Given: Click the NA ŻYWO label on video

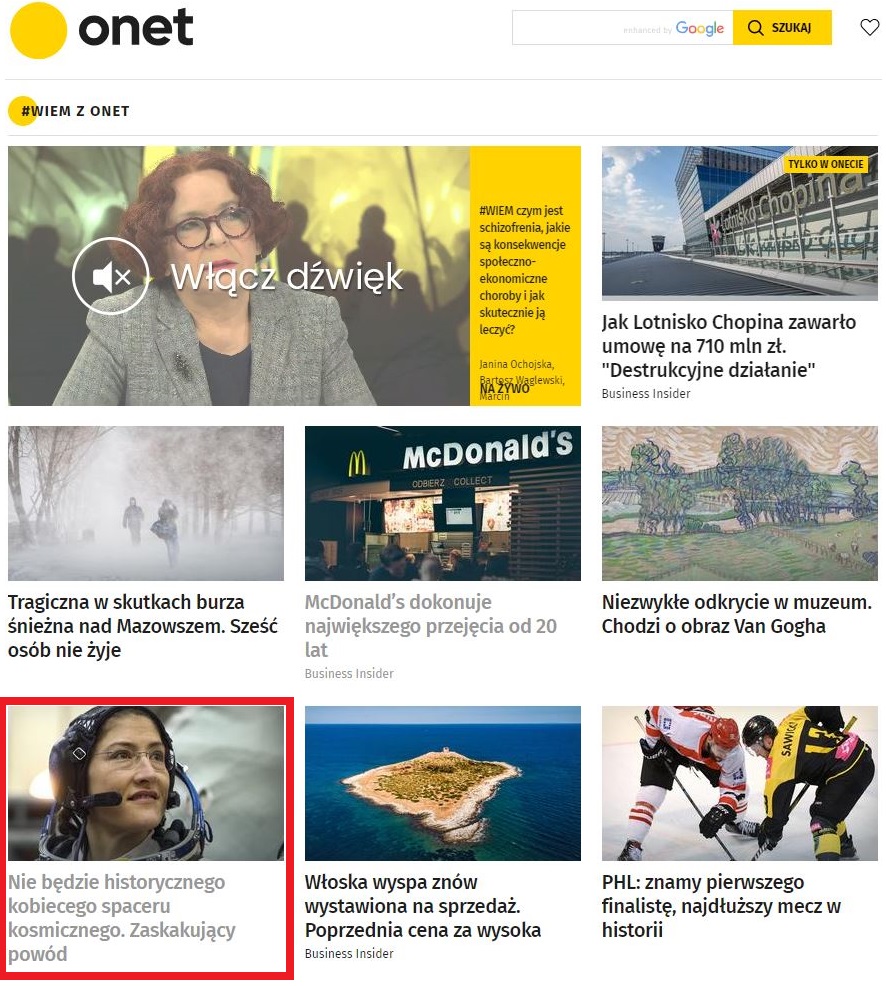Looking at the screenshot, I should [505, 388].
